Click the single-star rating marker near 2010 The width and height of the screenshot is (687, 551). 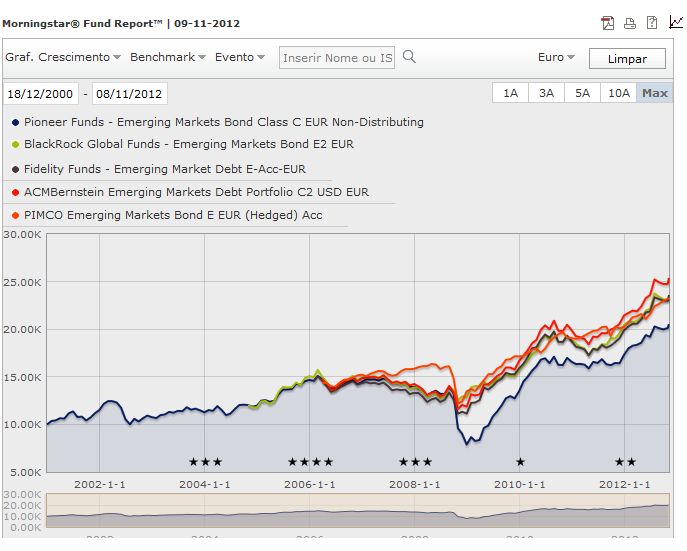pyautogui.click(x=521, y=462)
